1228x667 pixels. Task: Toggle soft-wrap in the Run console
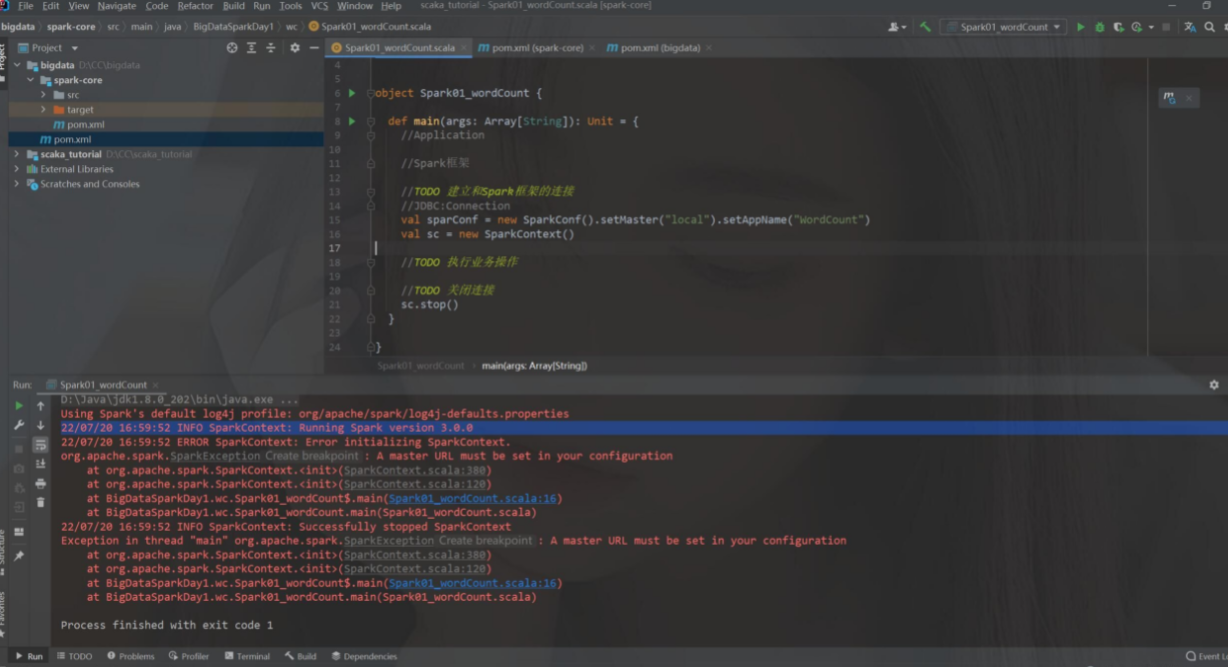pos(41,445)
